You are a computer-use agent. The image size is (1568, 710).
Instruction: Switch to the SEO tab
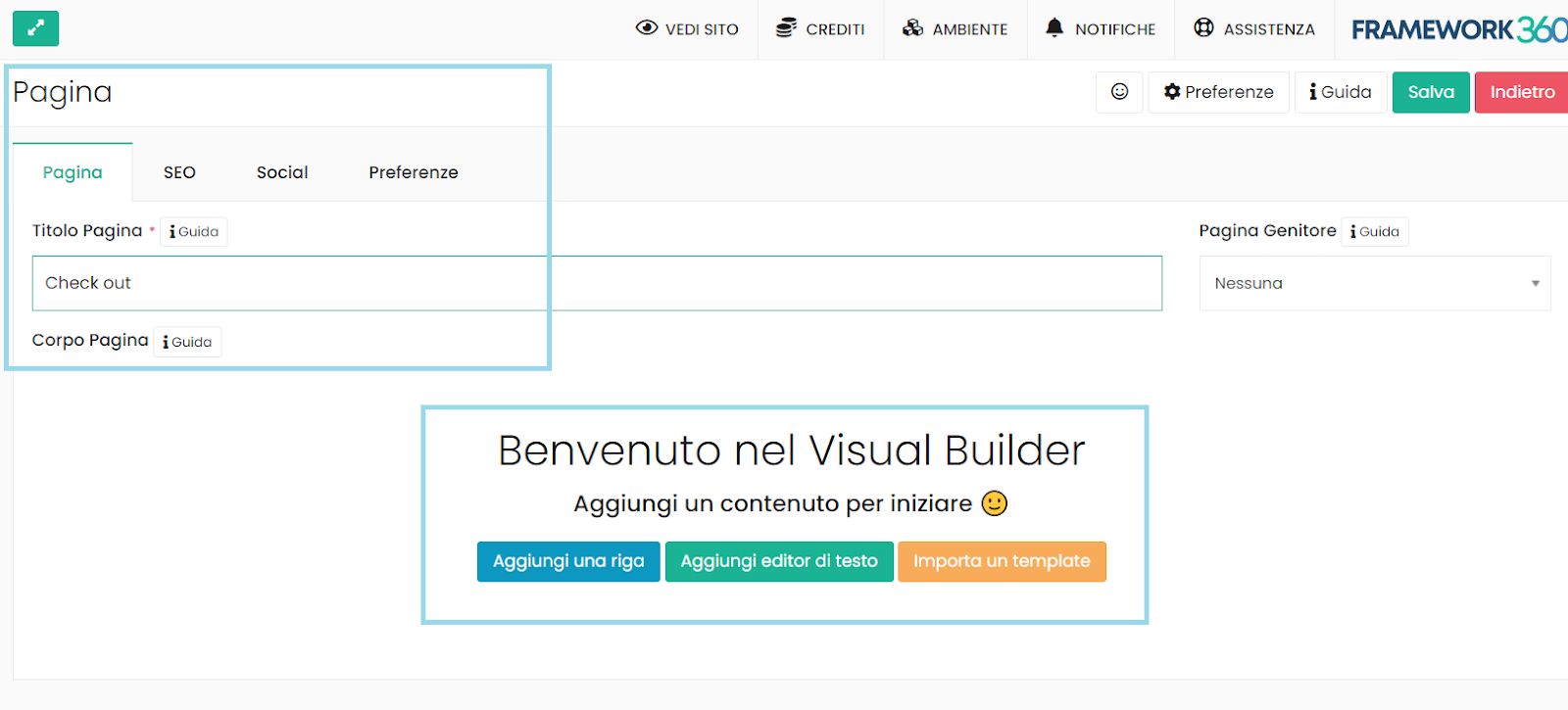tap(179, 172)
